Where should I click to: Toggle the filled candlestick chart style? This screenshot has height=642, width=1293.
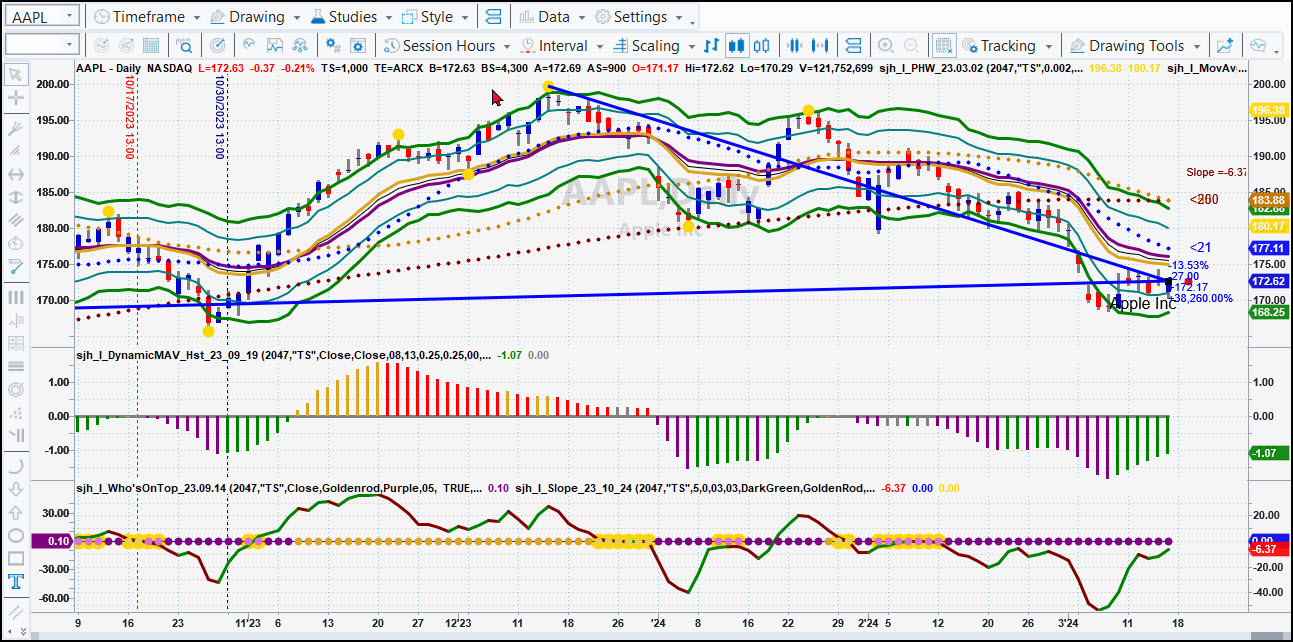(737, 45)
